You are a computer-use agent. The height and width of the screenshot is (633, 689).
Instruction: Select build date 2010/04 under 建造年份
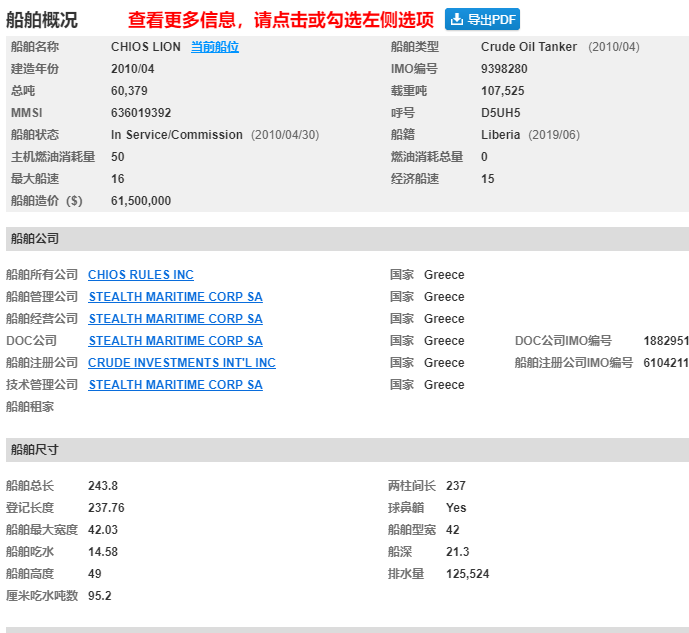[x=133, y=69]
